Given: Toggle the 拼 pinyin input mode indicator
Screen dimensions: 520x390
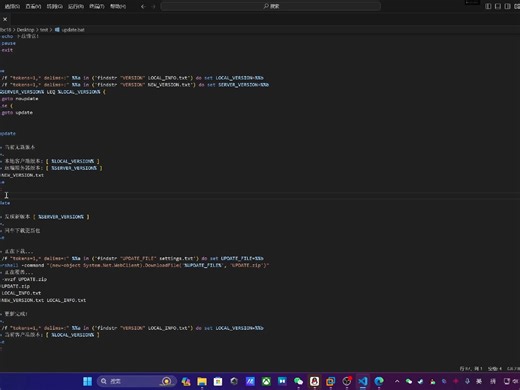Looking at the screenshot, I should [493, 381].
